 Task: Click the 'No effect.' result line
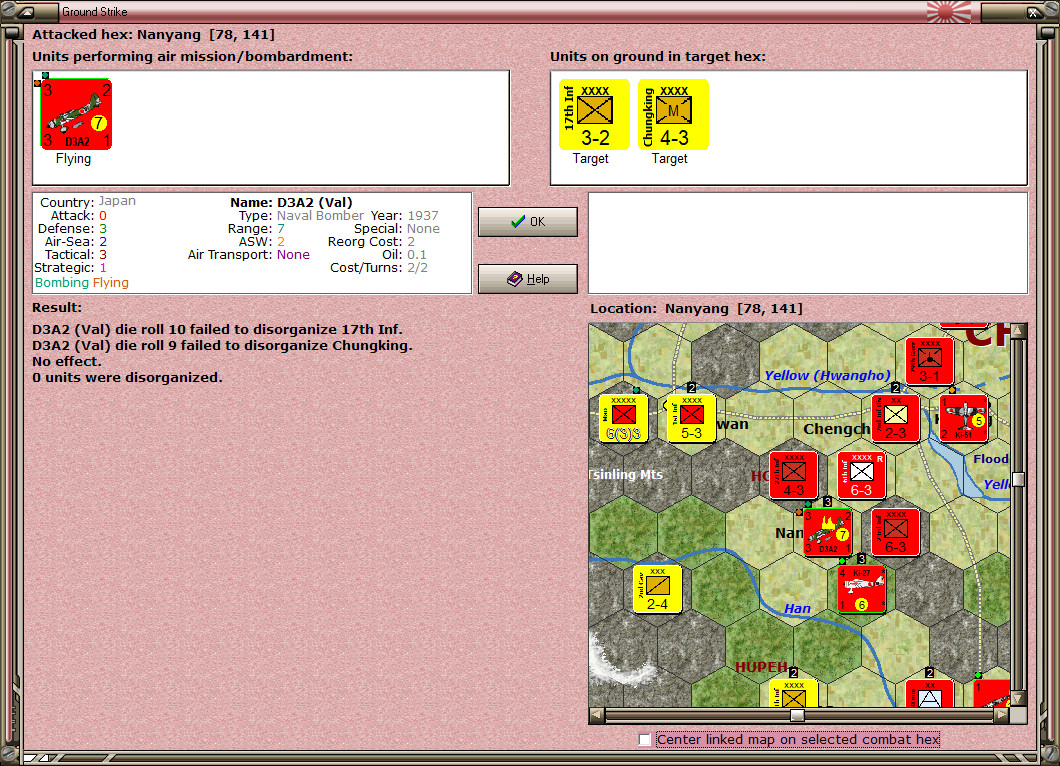[67, 362]
